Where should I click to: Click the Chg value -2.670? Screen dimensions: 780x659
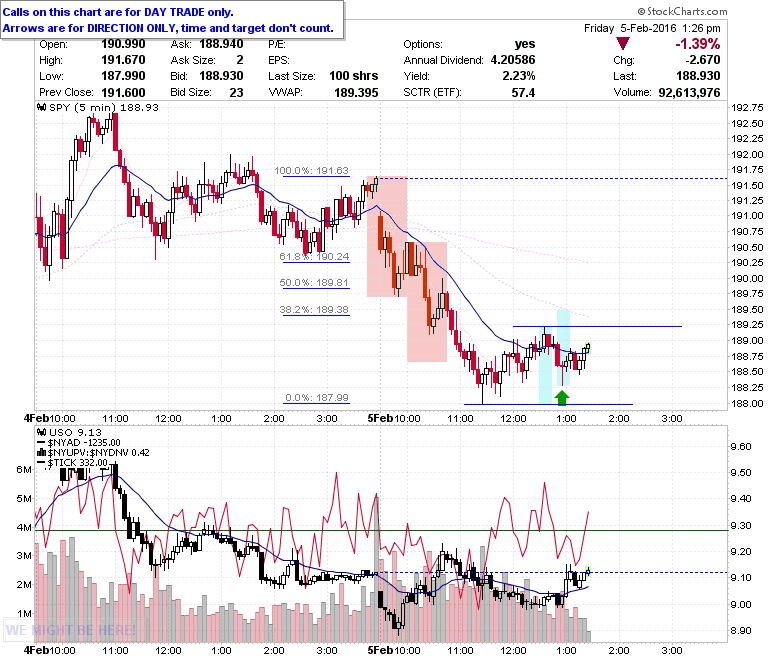click(x=702, y=60)
